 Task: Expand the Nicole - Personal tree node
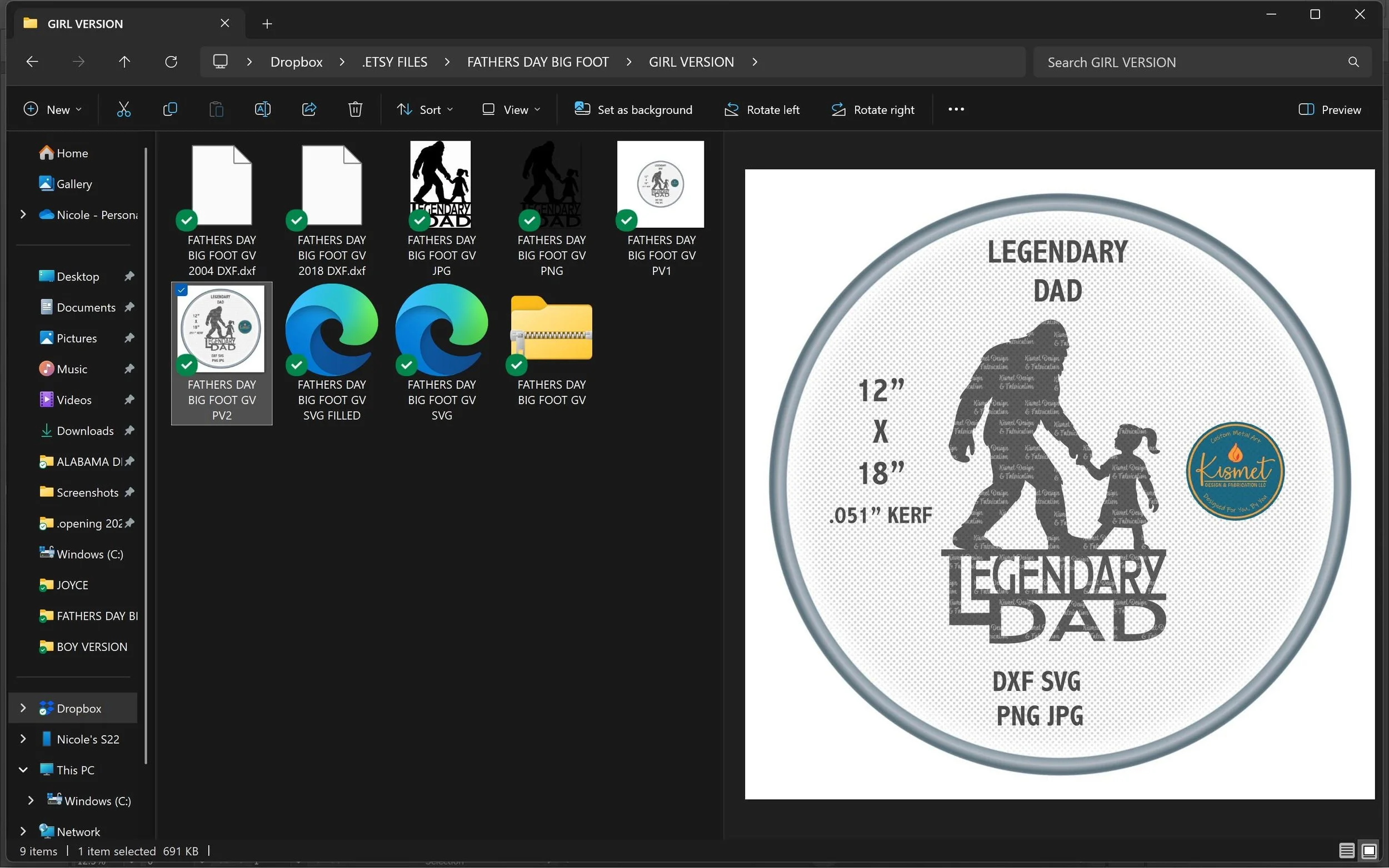pos(23,214)
